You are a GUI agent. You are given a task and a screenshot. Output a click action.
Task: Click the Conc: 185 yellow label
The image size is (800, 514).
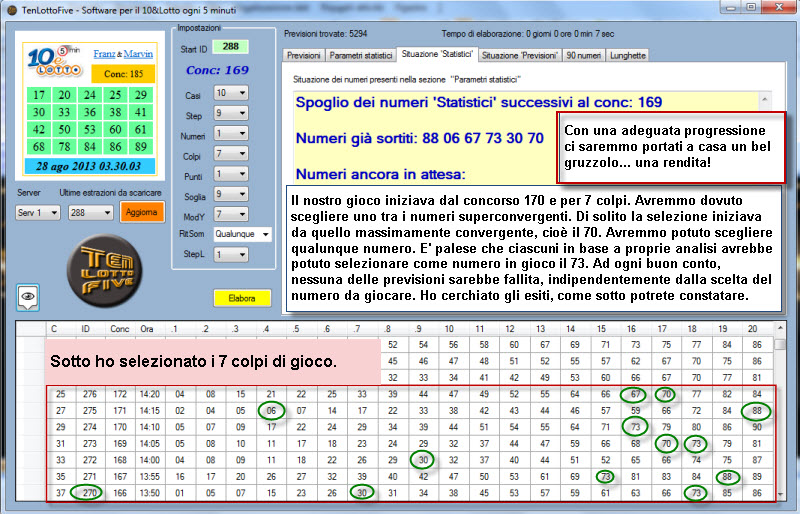click(x=123, y=74)
